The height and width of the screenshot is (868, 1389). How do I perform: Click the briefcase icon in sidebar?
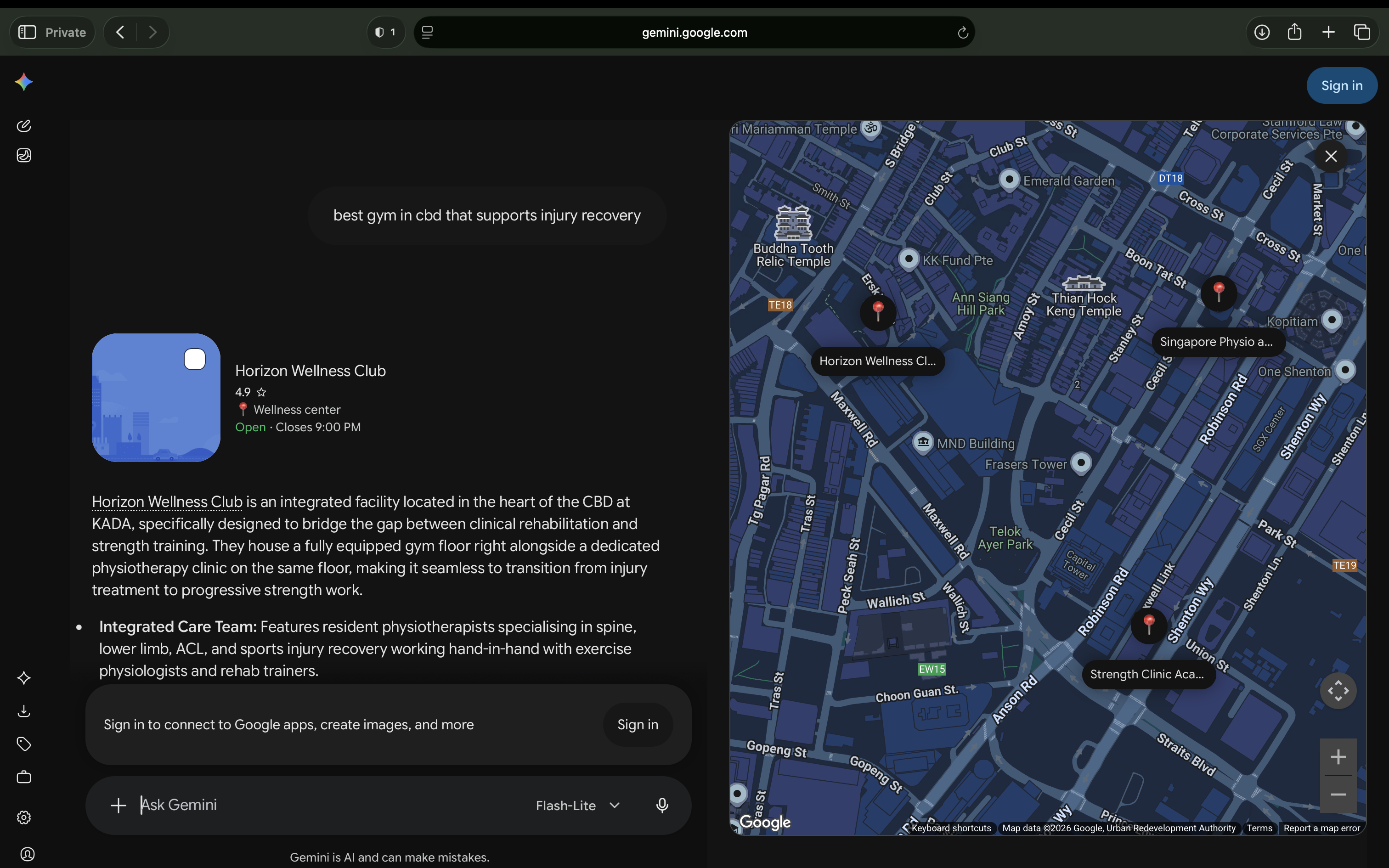pyautogui.click(x=23, y=777)
